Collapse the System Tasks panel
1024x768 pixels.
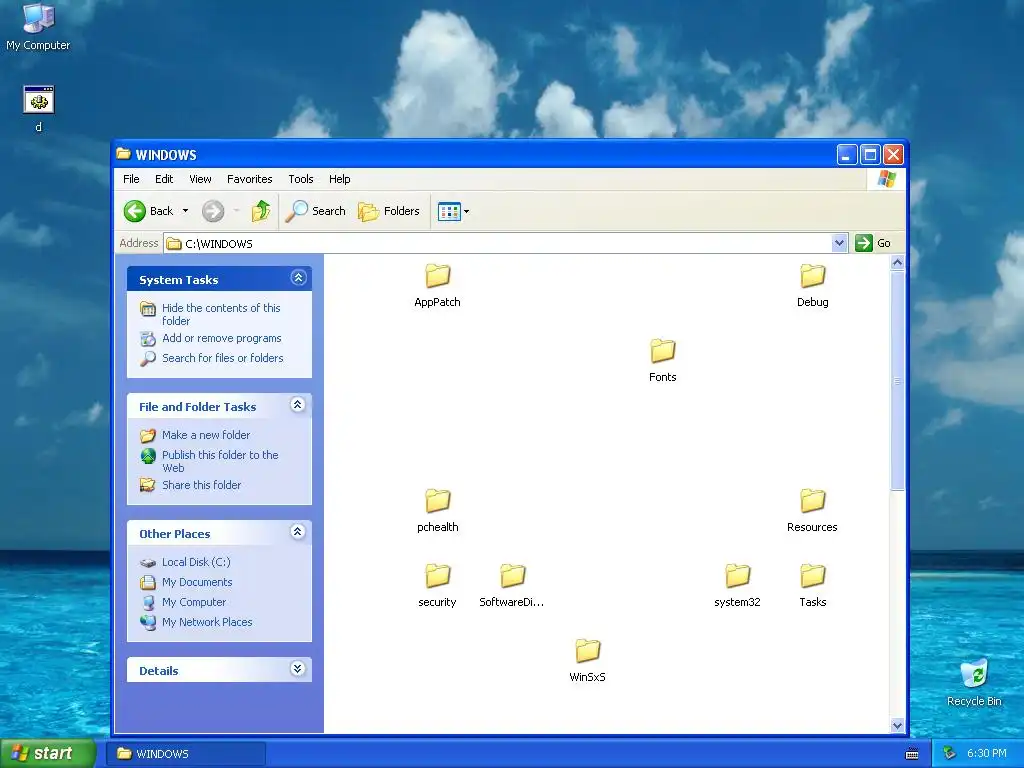(x=298, y=278)
